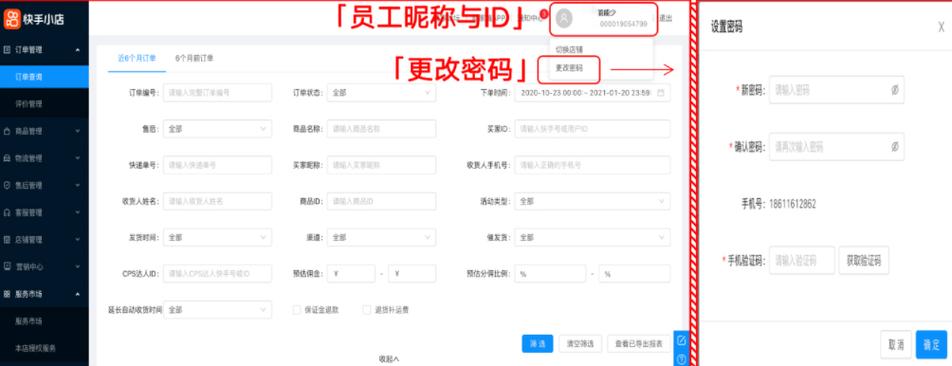Open the 活动类型 dropdown
Screen dimensions: 952x366
[x=592, y=201]
